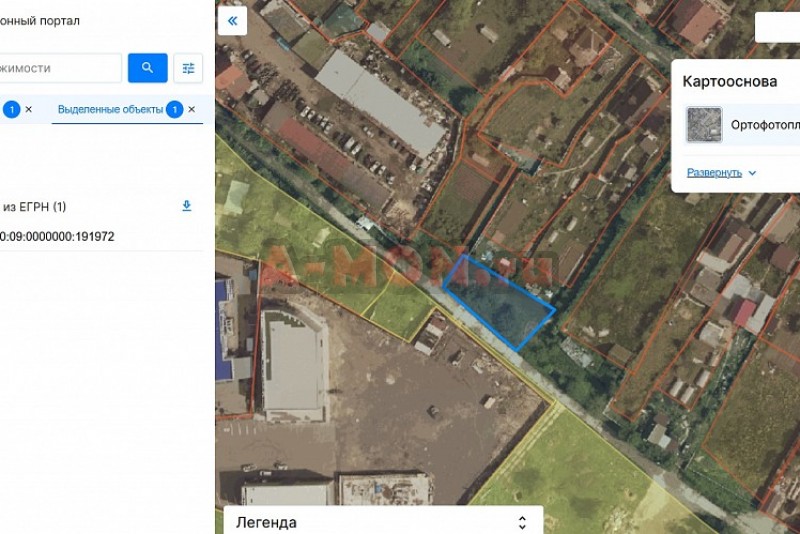The image size is (800, 534).
Task: Click the white button above Картооснова panel
Action: 777,27
